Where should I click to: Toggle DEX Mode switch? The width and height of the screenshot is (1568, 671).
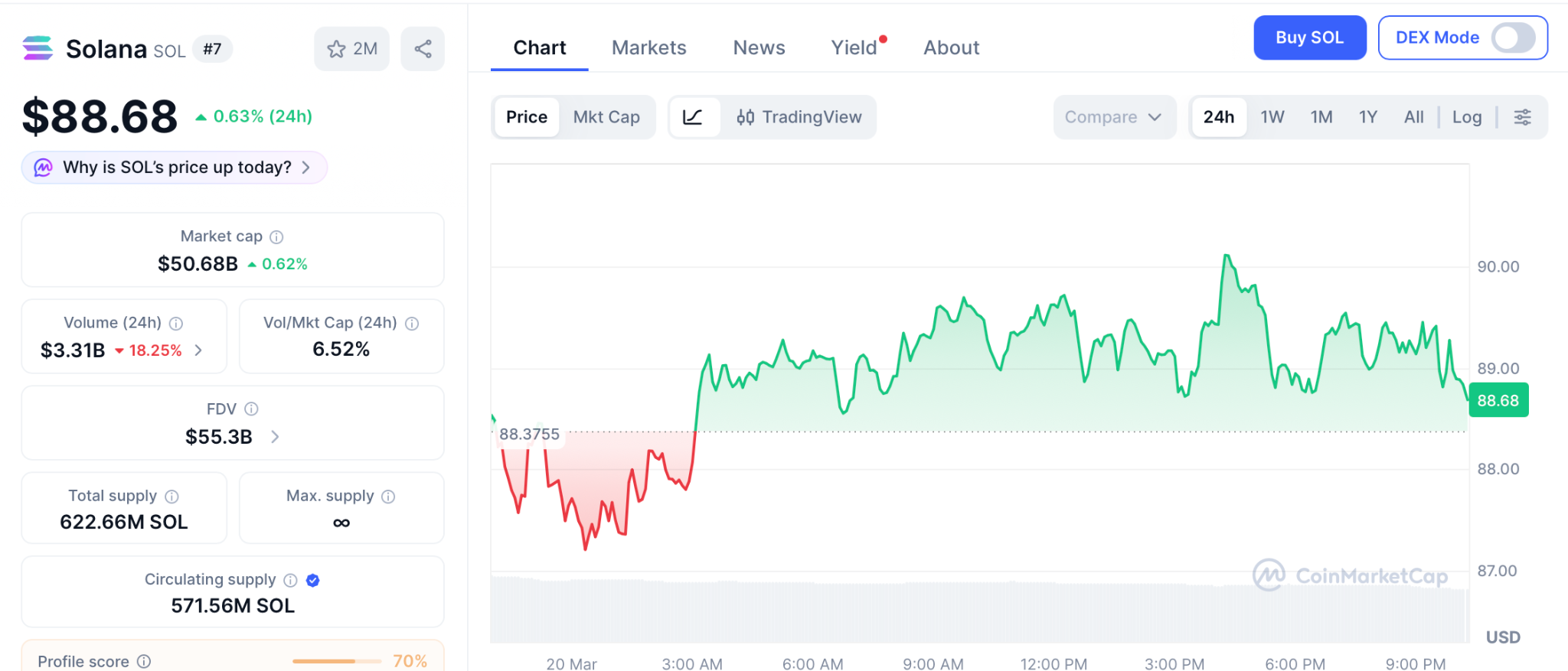point(1512,37)
